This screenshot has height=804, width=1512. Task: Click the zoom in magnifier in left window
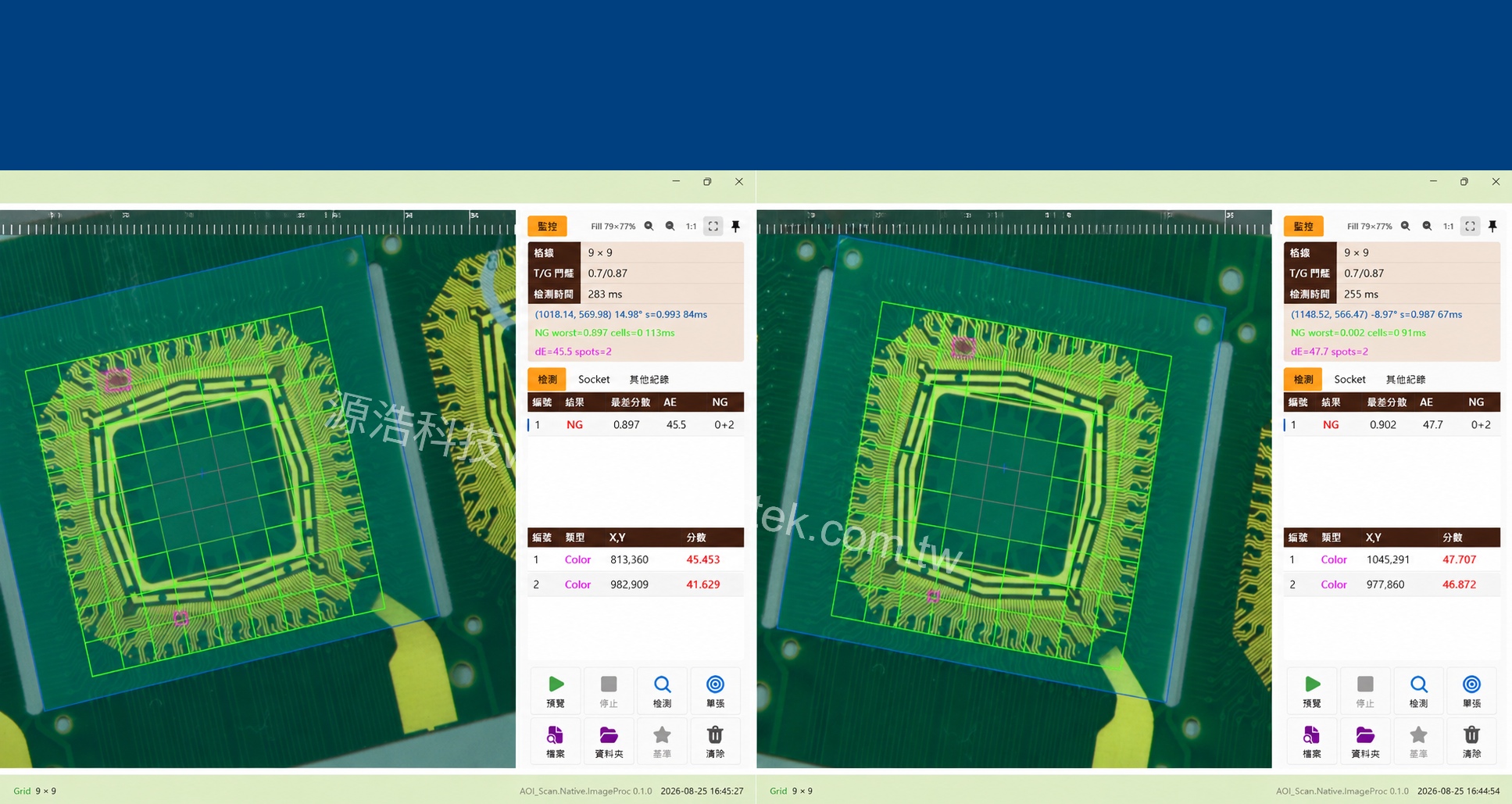point(649,227)
